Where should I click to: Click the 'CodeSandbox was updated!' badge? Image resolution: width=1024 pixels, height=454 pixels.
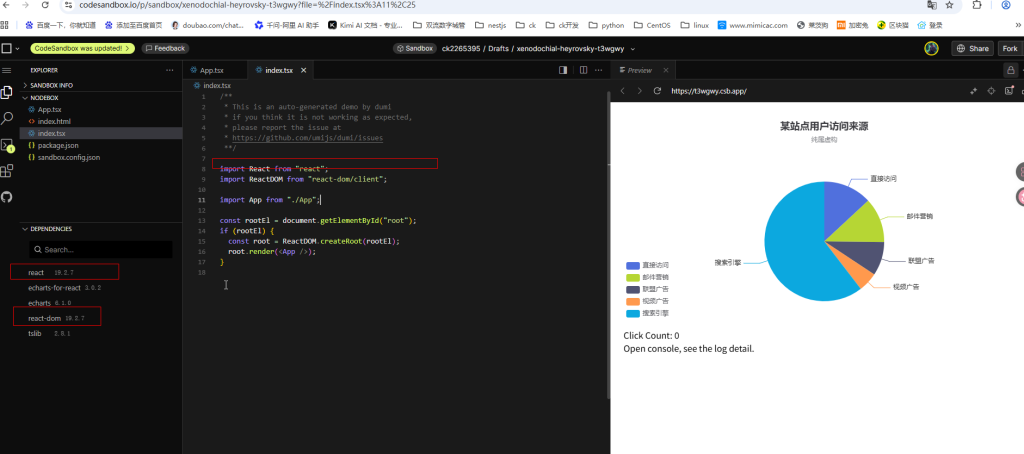(82, 48)
